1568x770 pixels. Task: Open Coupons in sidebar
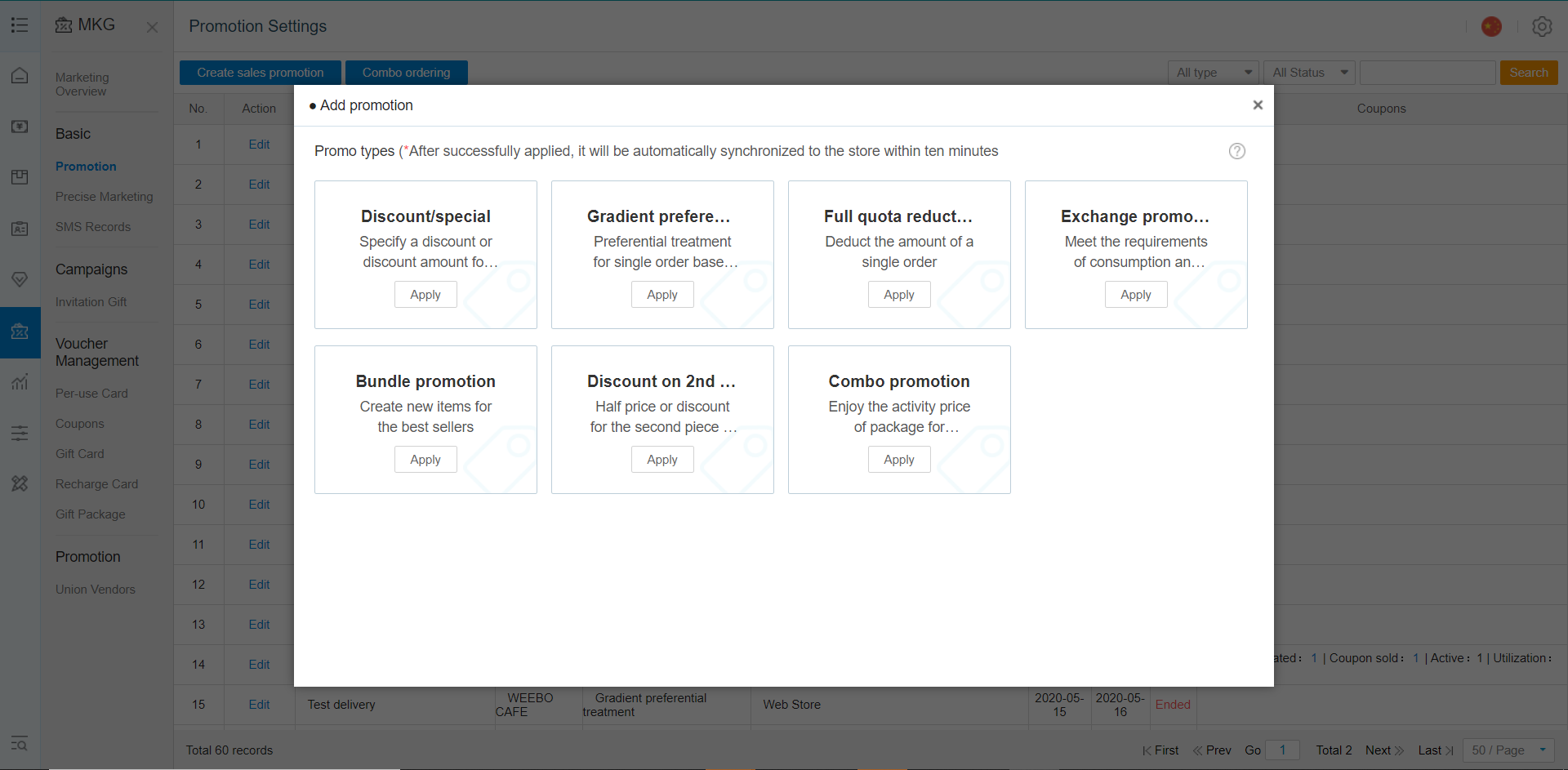[x=80, y=424]
